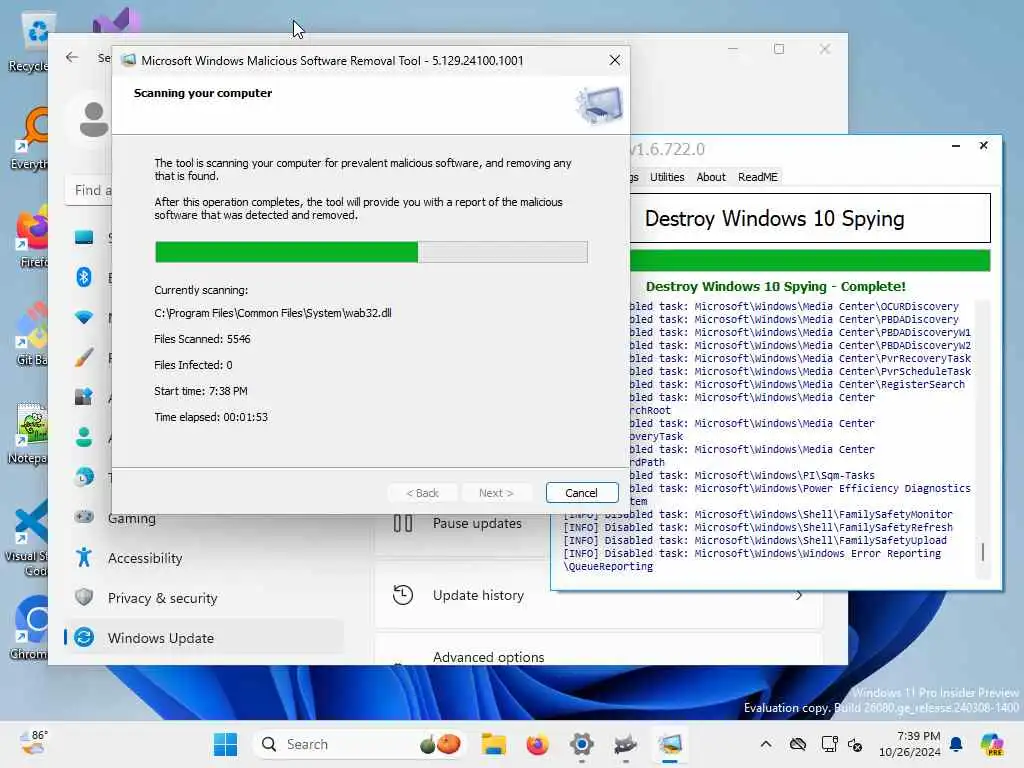Open Network wifi settings category icon
1024x768 pixels.
pyautogui.click(x=84, y=317)
